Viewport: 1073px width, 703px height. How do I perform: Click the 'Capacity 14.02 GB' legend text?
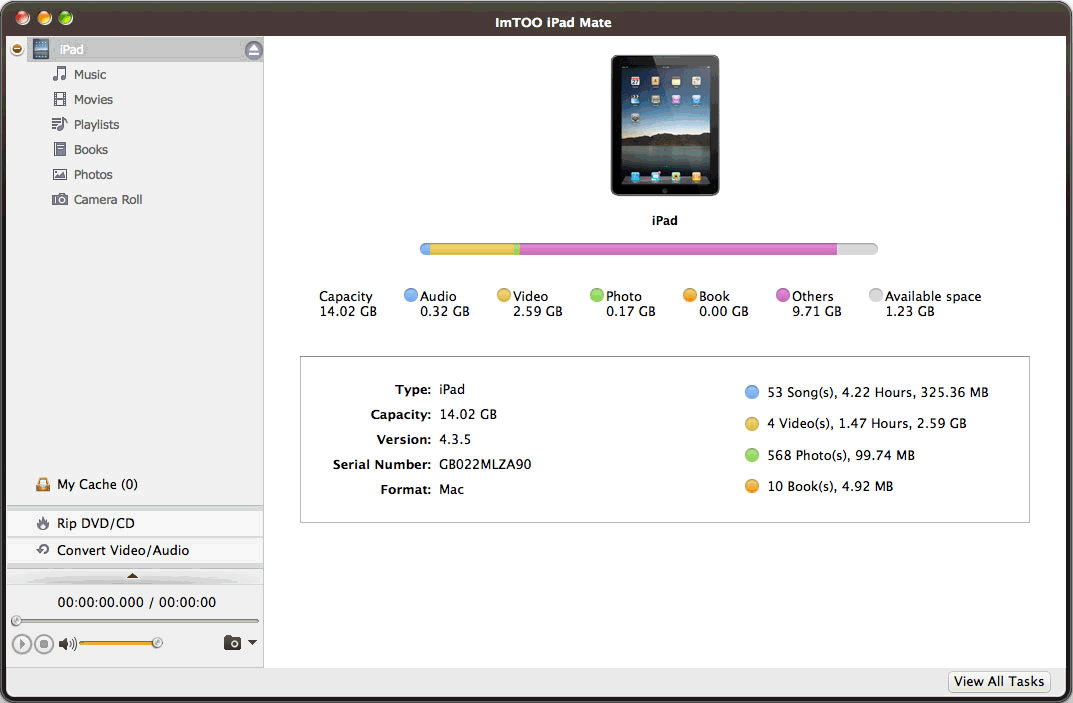point(348,304)
